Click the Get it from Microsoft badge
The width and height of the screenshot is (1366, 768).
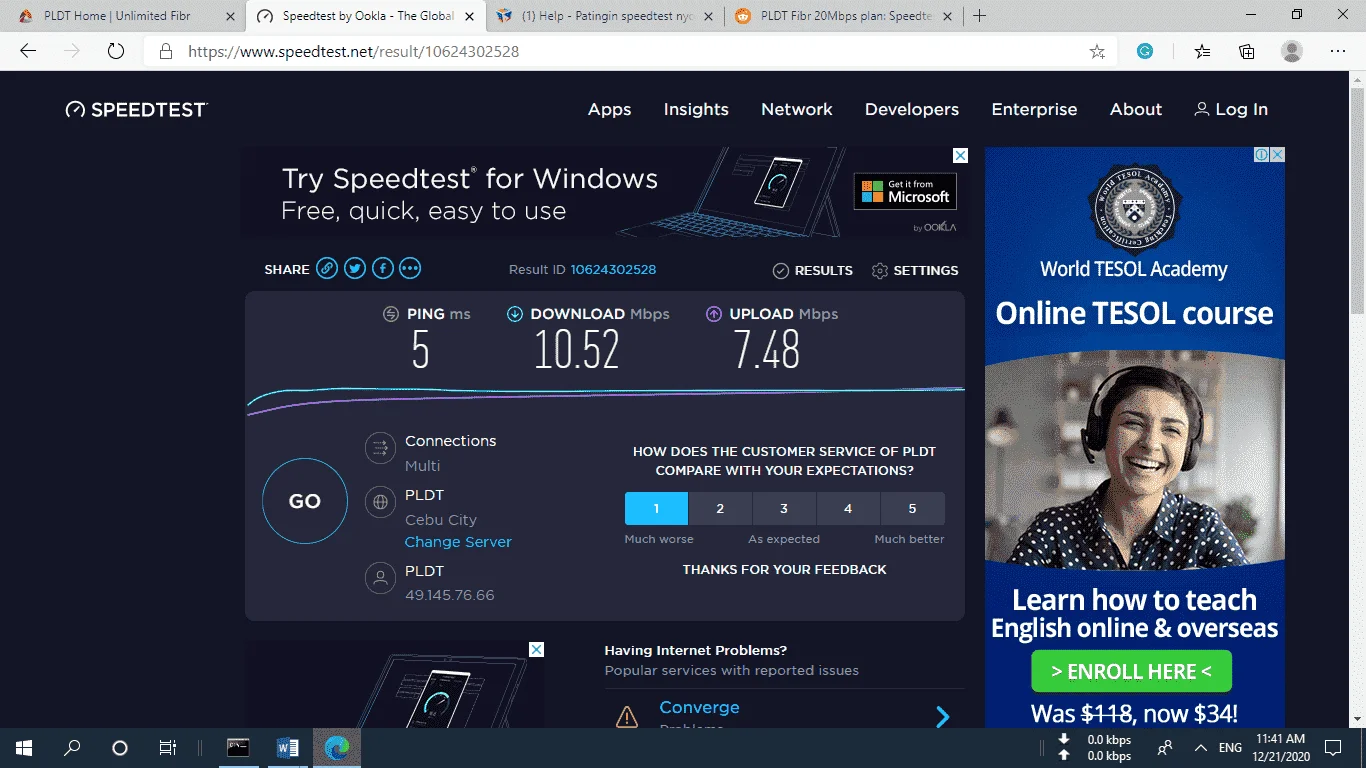click(x=905, y=191)
